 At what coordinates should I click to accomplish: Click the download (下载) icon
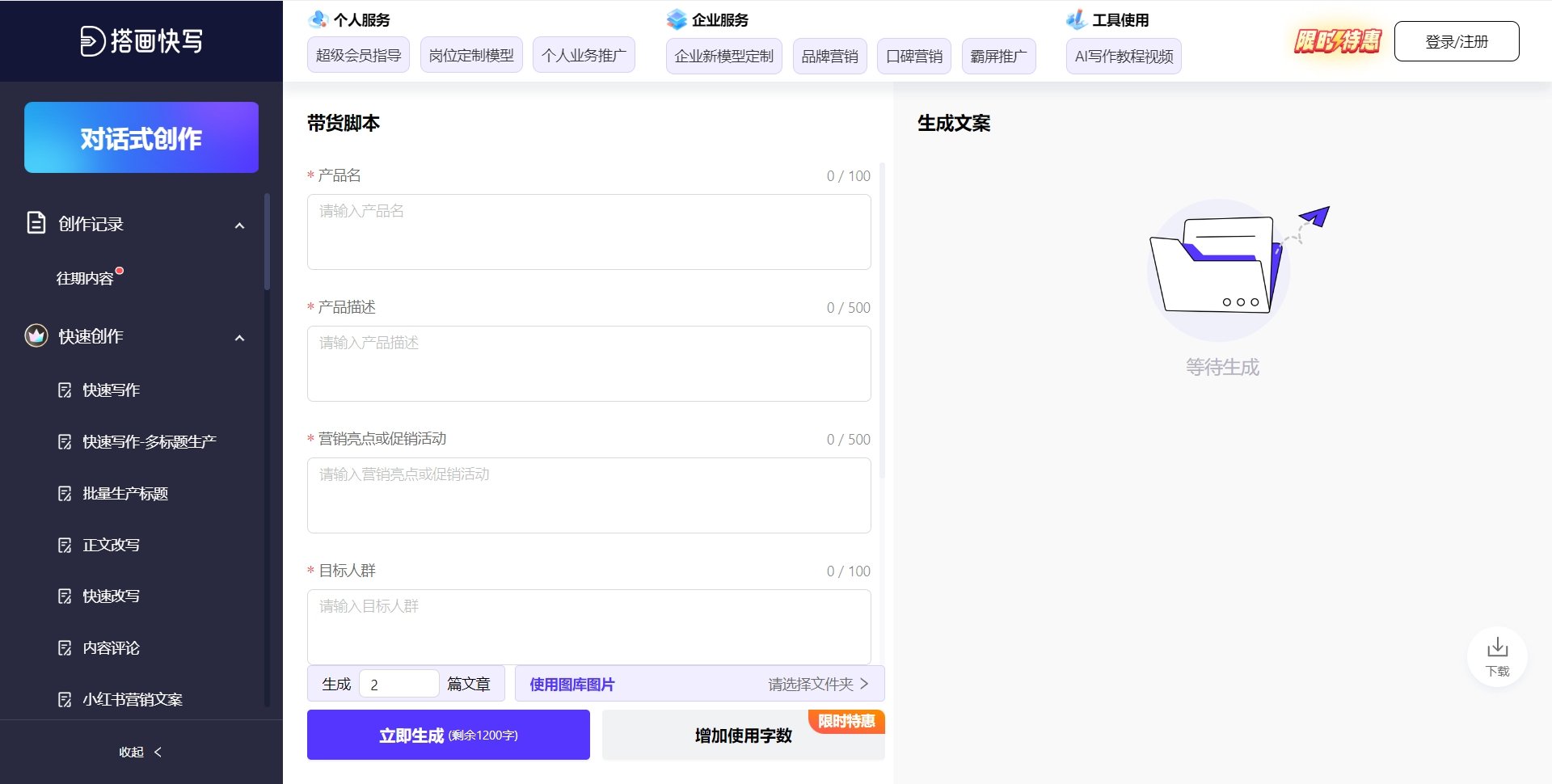point(1497,648)
